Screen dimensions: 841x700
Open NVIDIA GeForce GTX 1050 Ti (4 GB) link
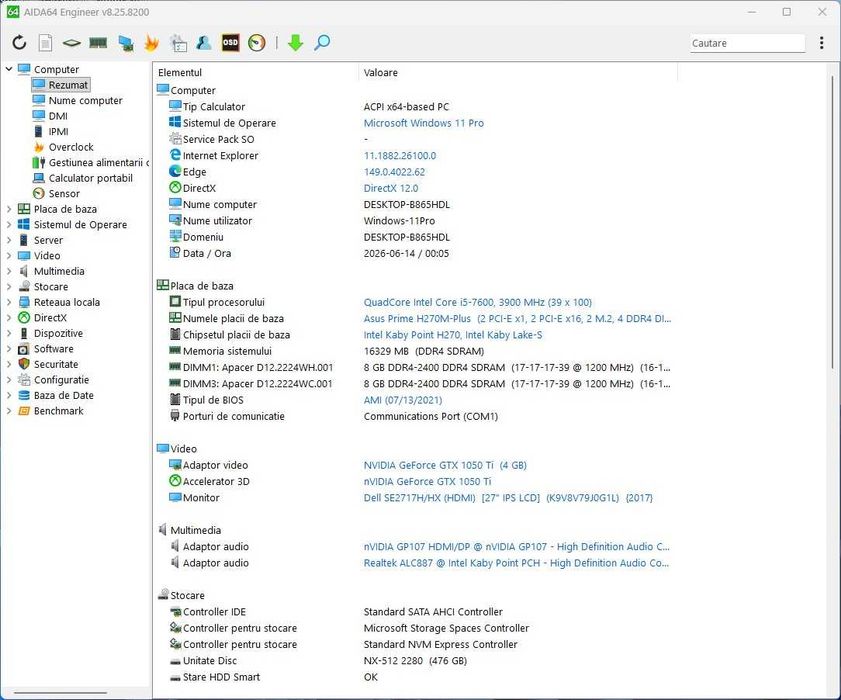(445, 465)
